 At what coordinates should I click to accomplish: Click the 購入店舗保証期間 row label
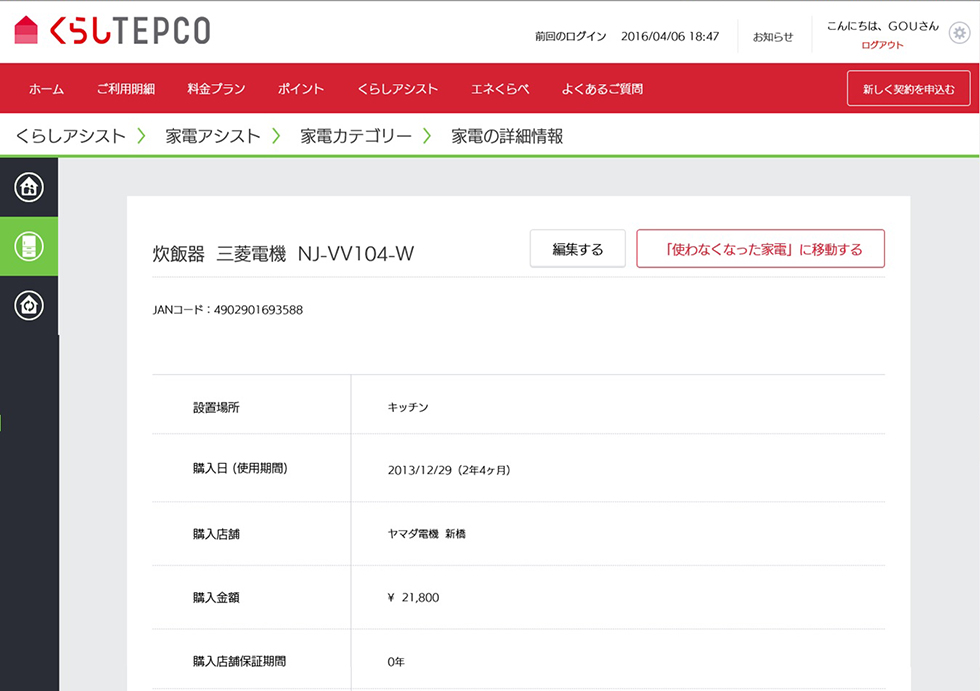[x=239, y=662]
